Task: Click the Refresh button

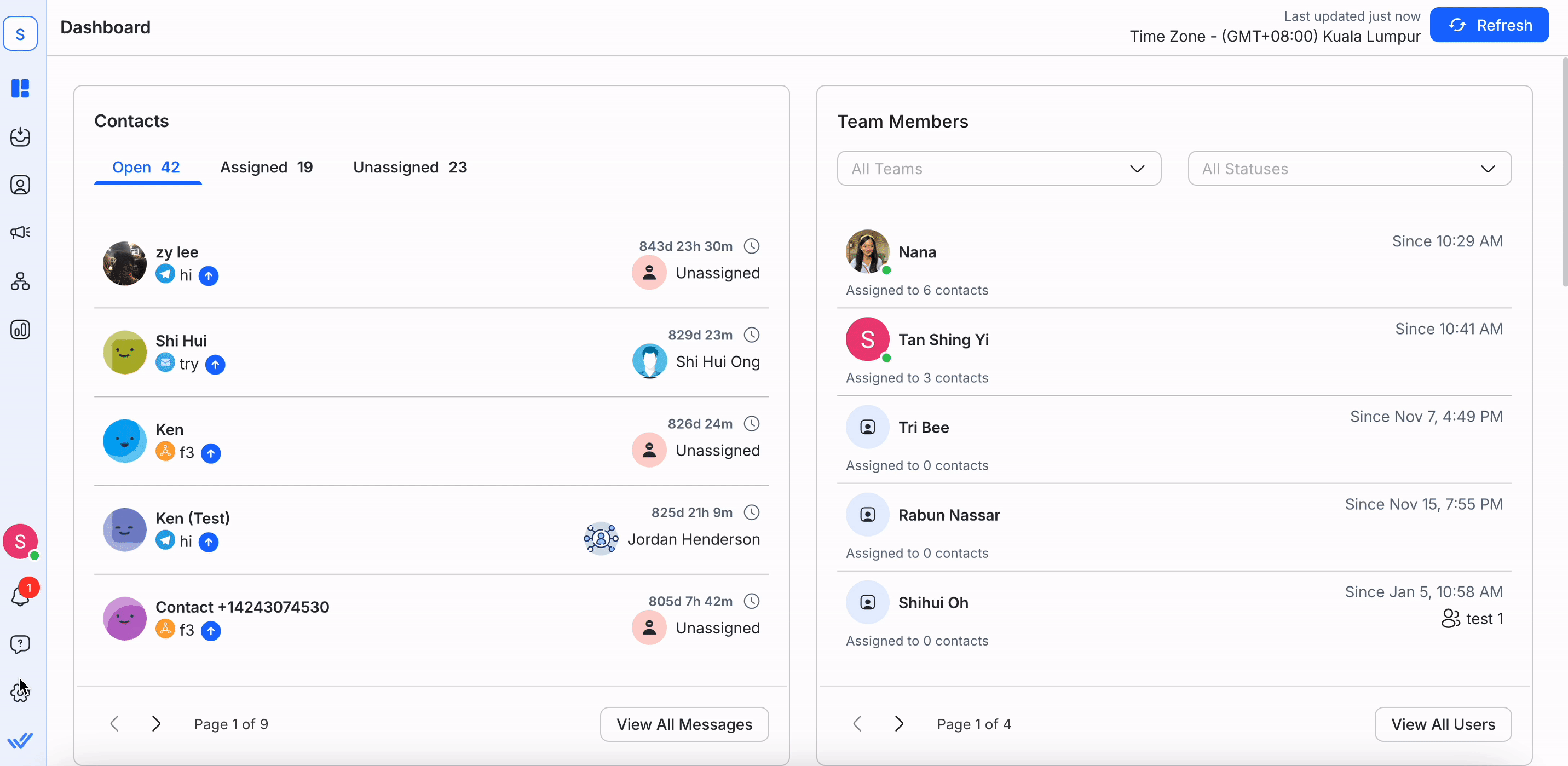Action: point(1489,25)
